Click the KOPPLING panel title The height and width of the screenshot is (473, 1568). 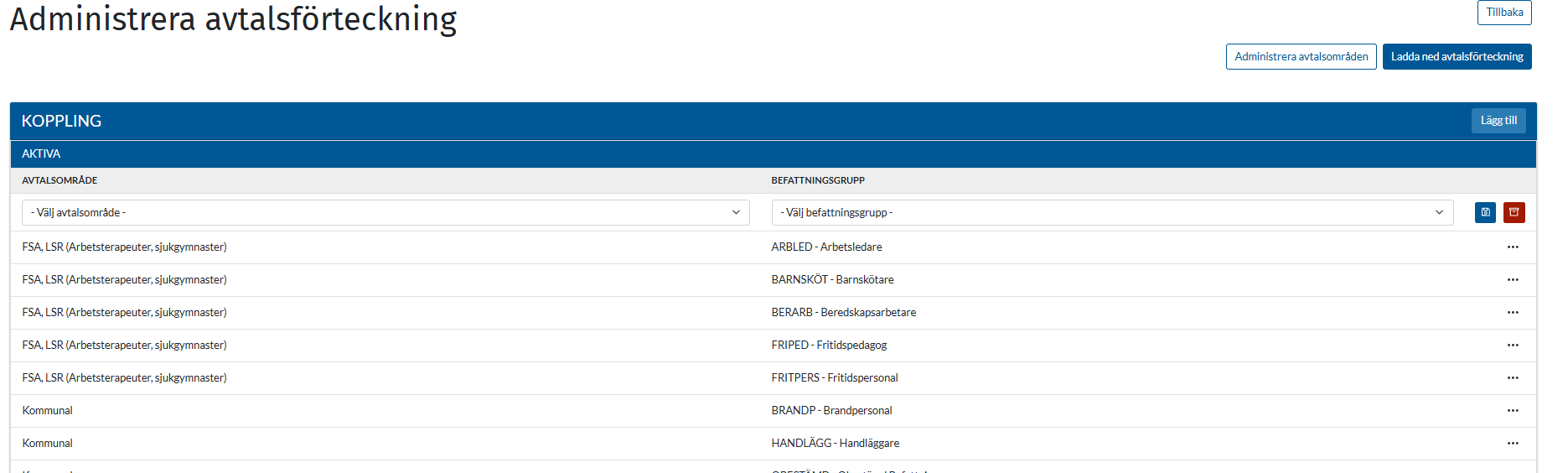pos(61,122)
